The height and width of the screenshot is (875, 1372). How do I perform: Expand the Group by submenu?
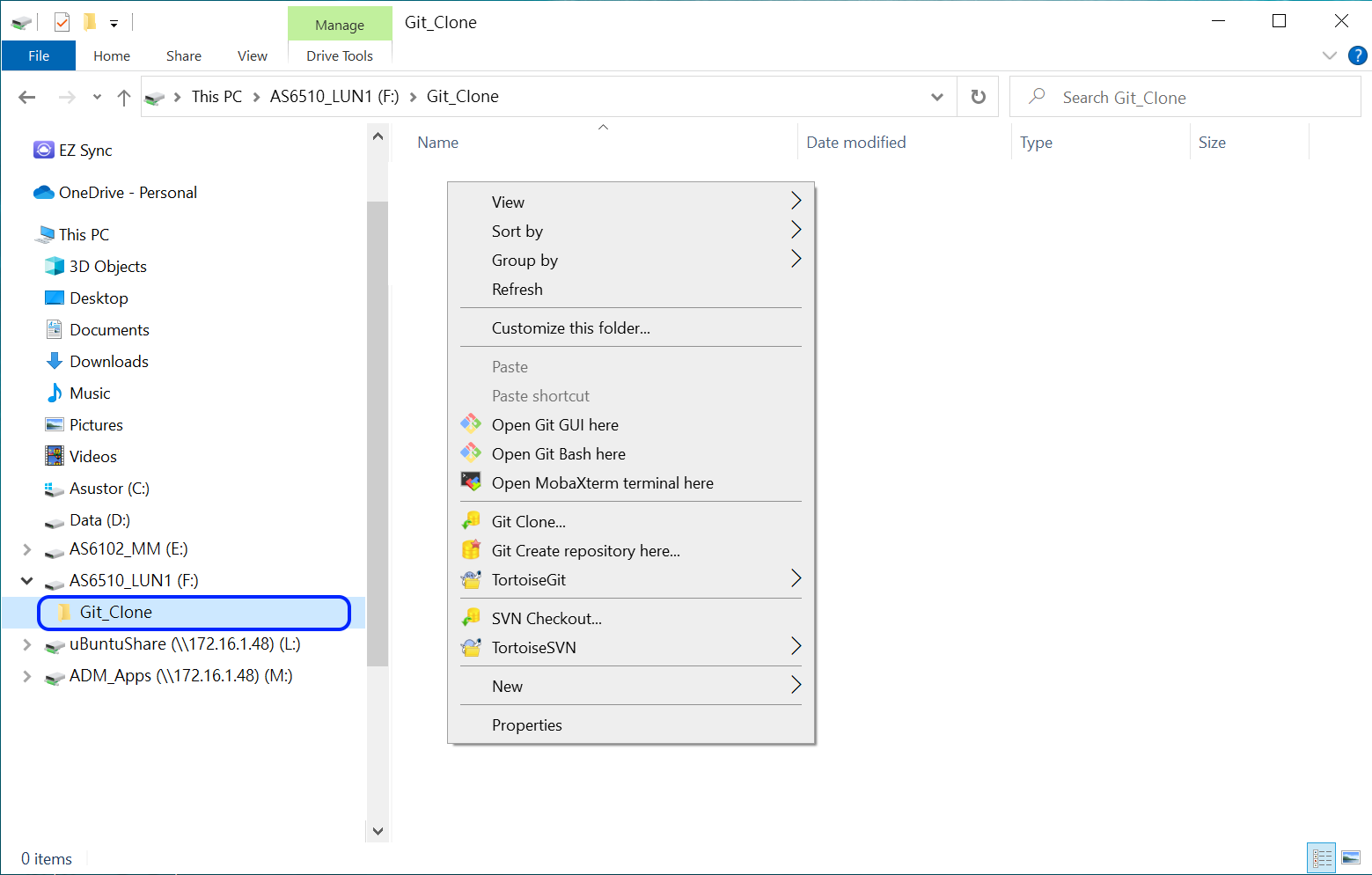(796, 259)
